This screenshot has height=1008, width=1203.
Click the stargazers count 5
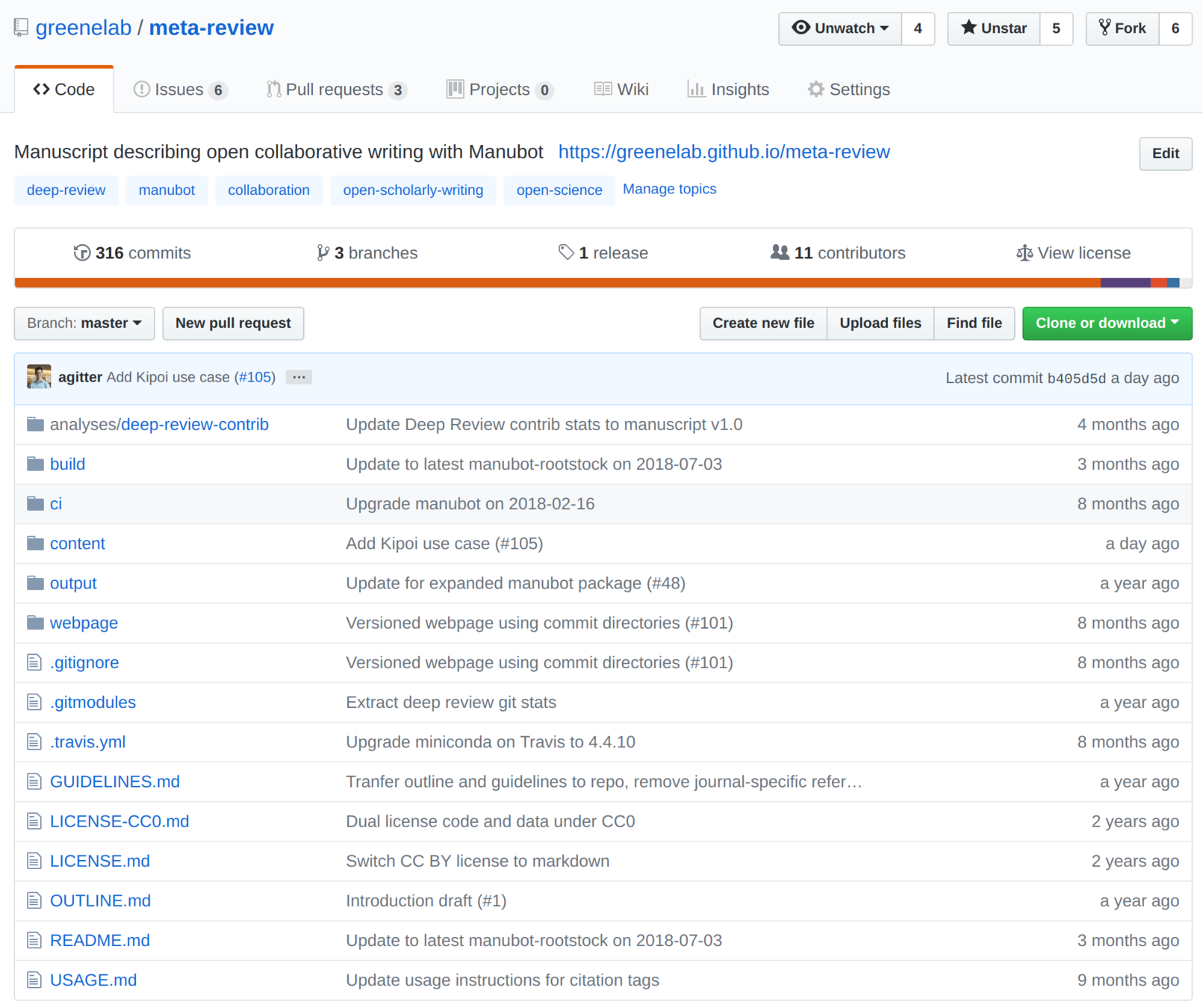[x=1056, y=28]
